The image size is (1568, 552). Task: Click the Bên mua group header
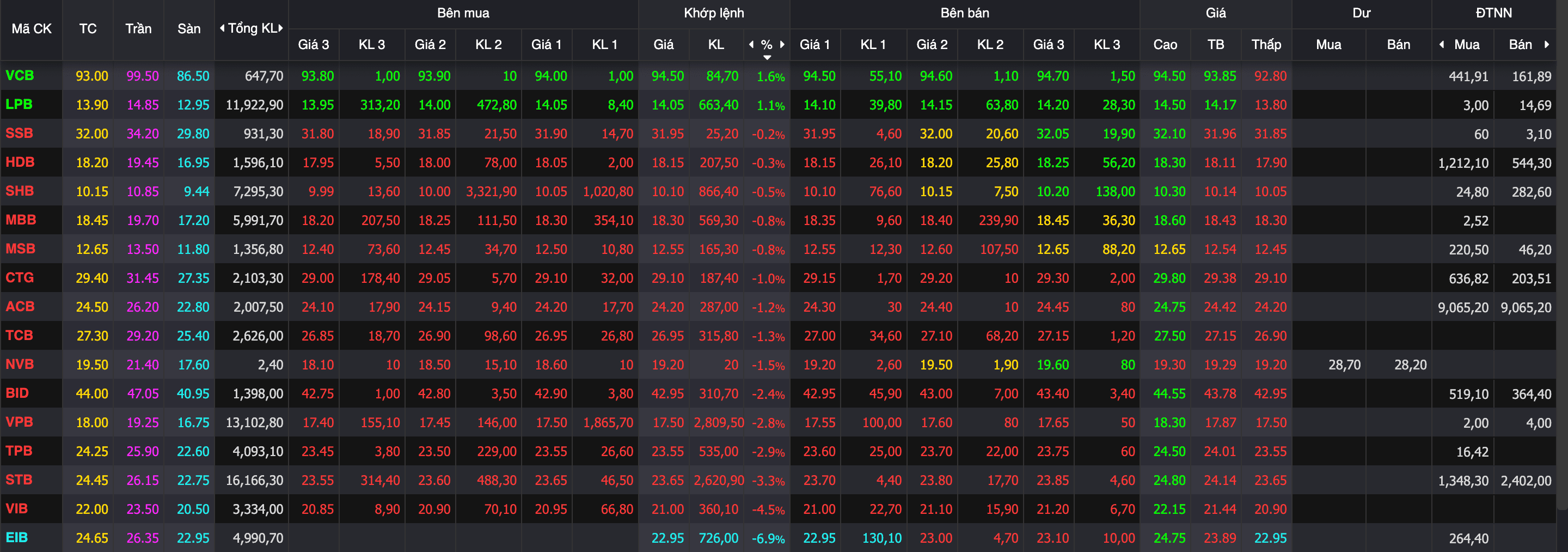pyautogui.click(x=463, y=13)
